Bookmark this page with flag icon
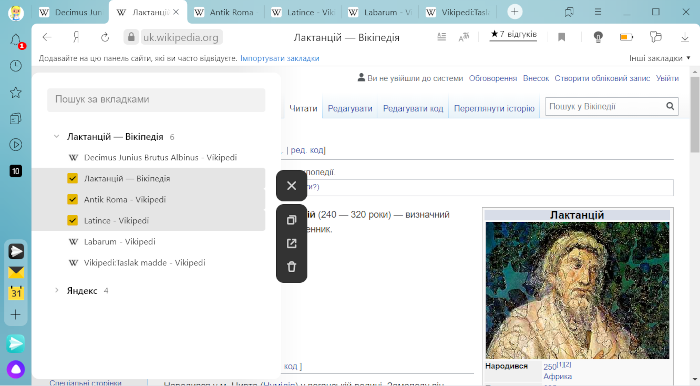Image resolution: width=700 pixels, height=386 pixels. [562, 37]
